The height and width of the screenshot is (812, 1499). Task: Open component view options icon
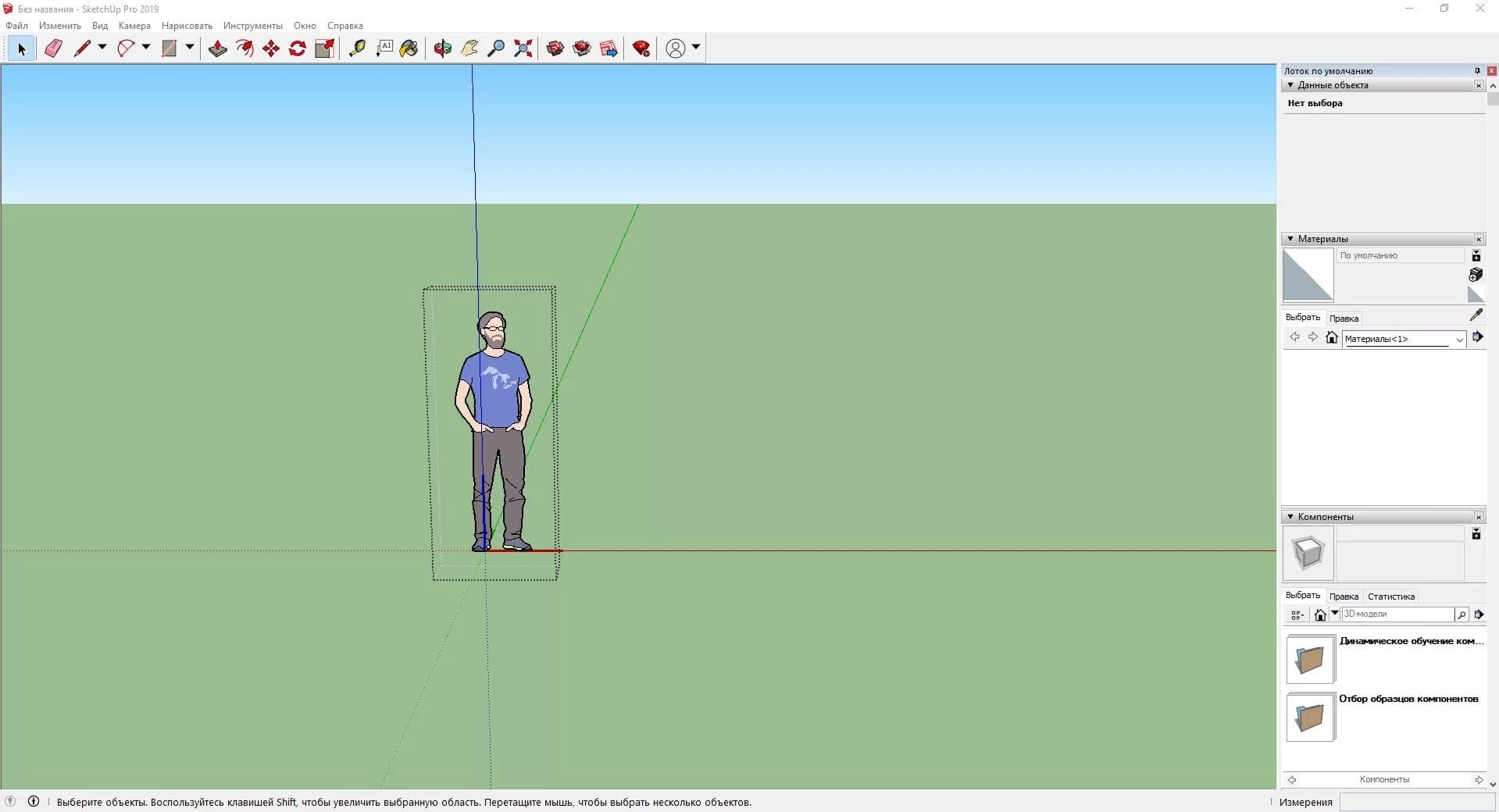pyautogui.click(x=1297, y=615)
